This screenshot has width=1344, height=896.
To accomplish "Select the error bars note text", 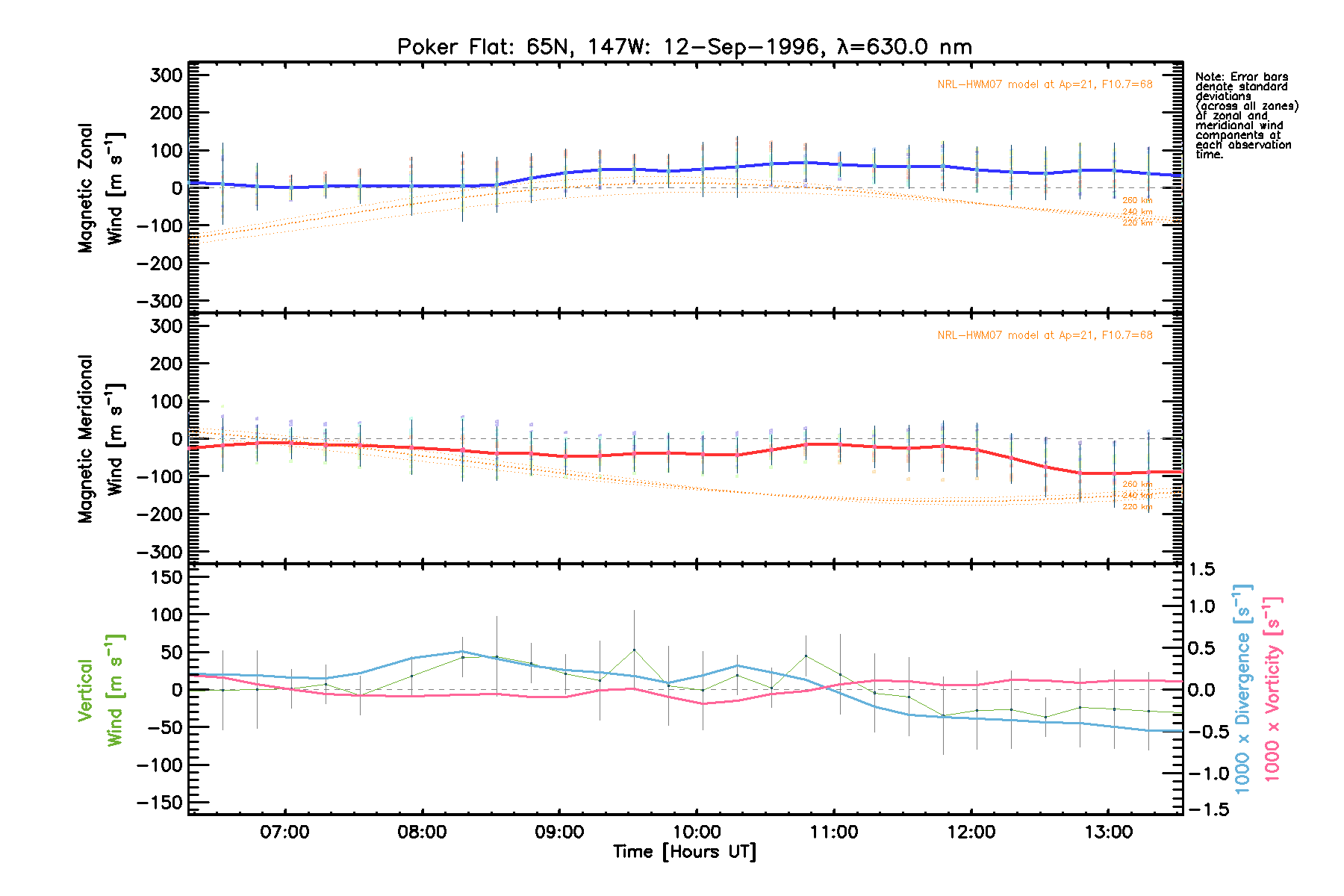I will [1245, 116].
